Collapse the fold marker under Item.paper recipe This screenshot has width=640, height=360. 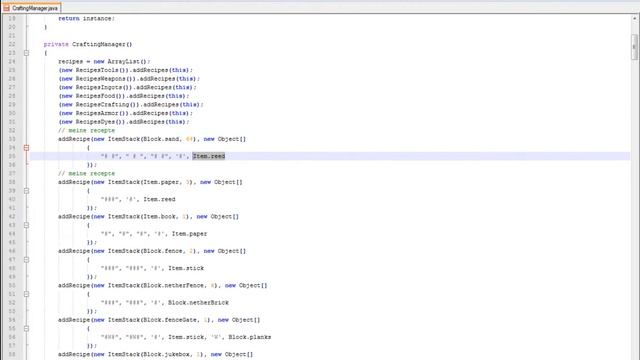[x=26, y=191]
